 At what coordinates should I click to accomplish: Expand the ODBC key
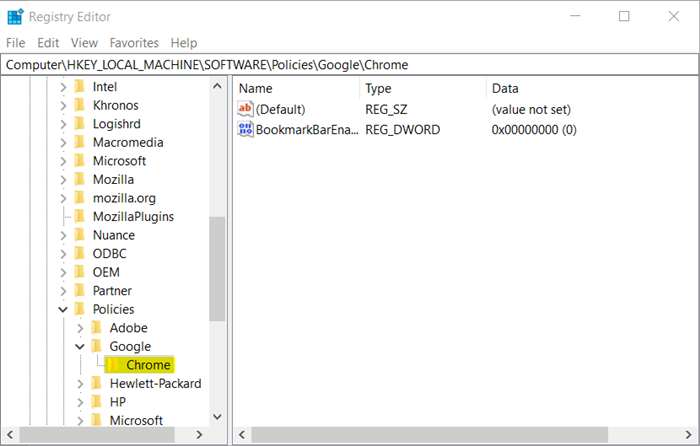coord(63,254)
